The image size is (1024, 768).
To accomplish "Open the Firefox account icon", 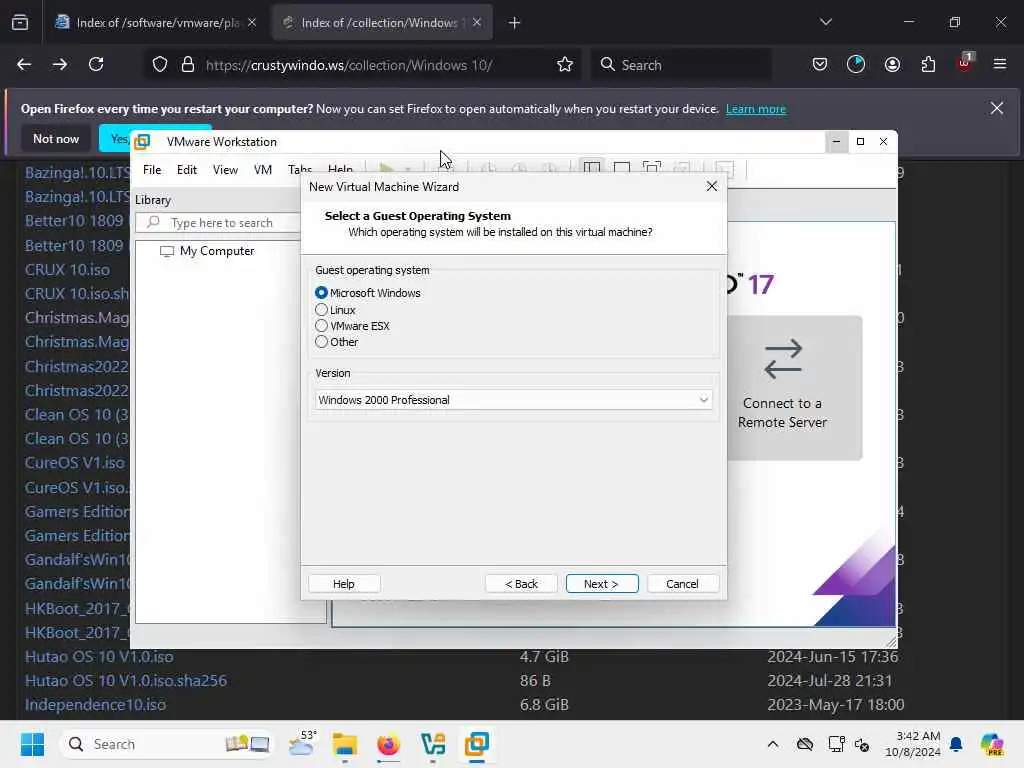I will point(892,65).
